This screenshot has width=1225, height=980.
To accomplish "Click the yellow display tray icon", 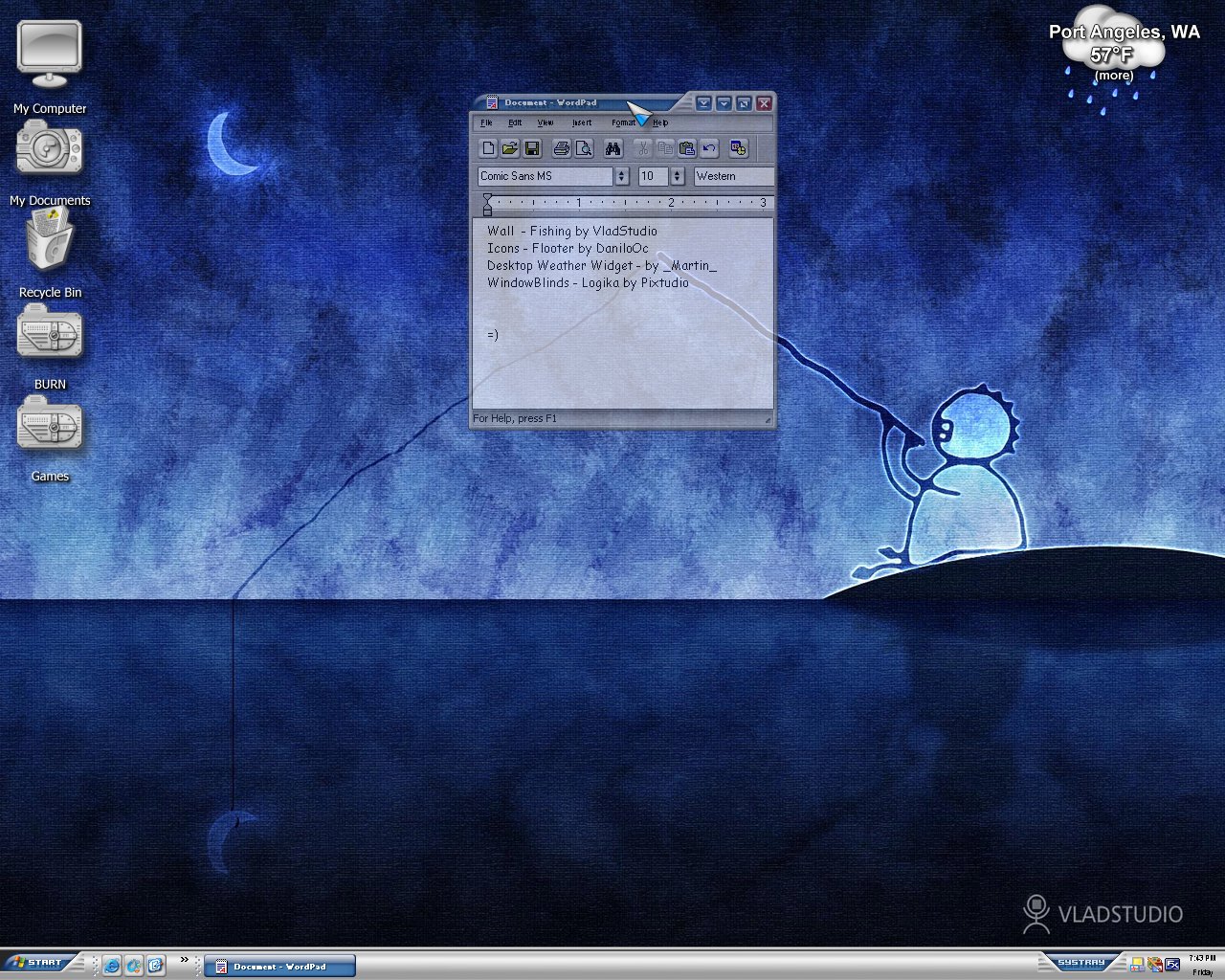I will pos(1137,965).
